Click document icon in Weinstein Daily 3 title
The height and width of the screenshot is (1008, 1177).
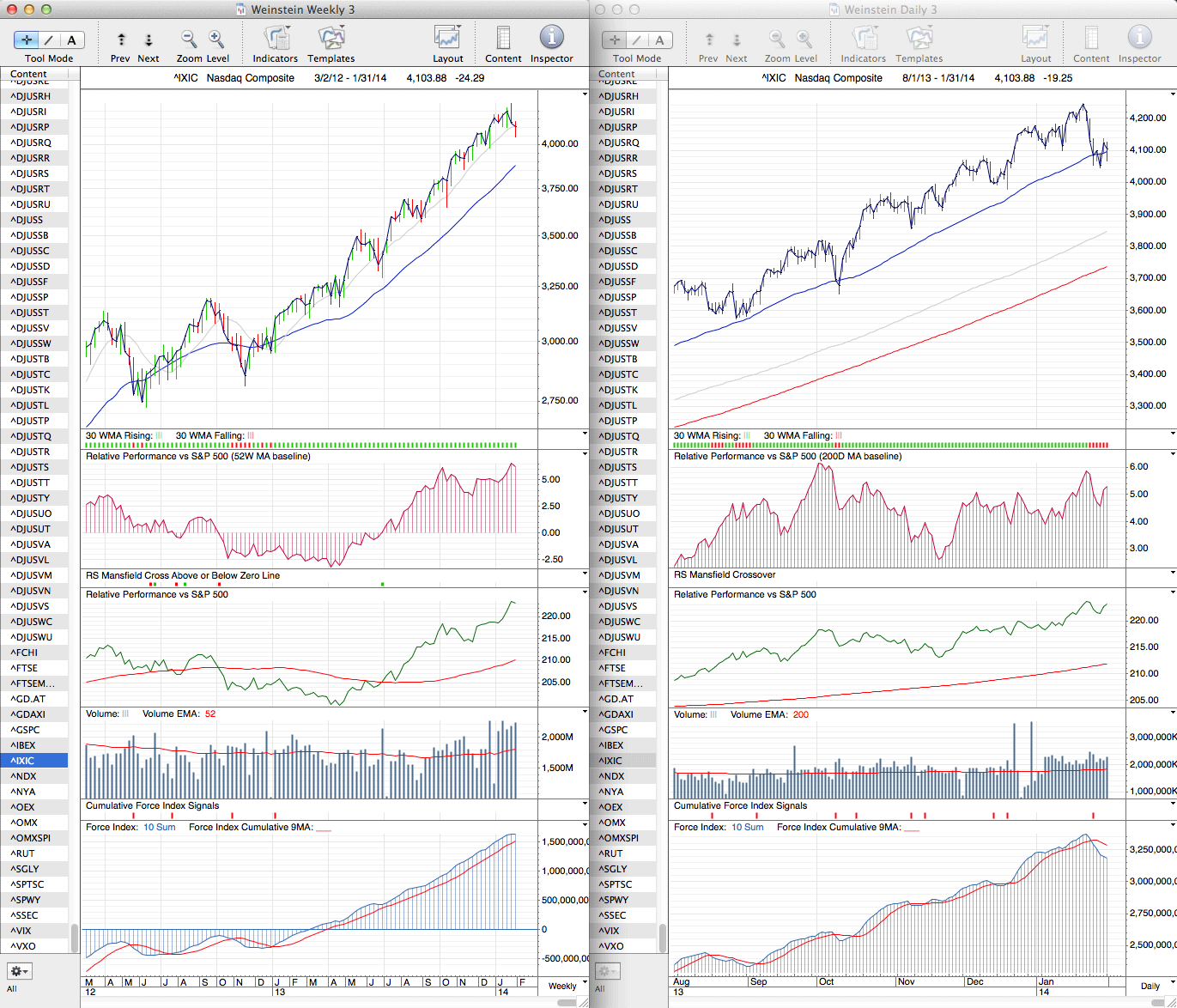coord(834,9)
